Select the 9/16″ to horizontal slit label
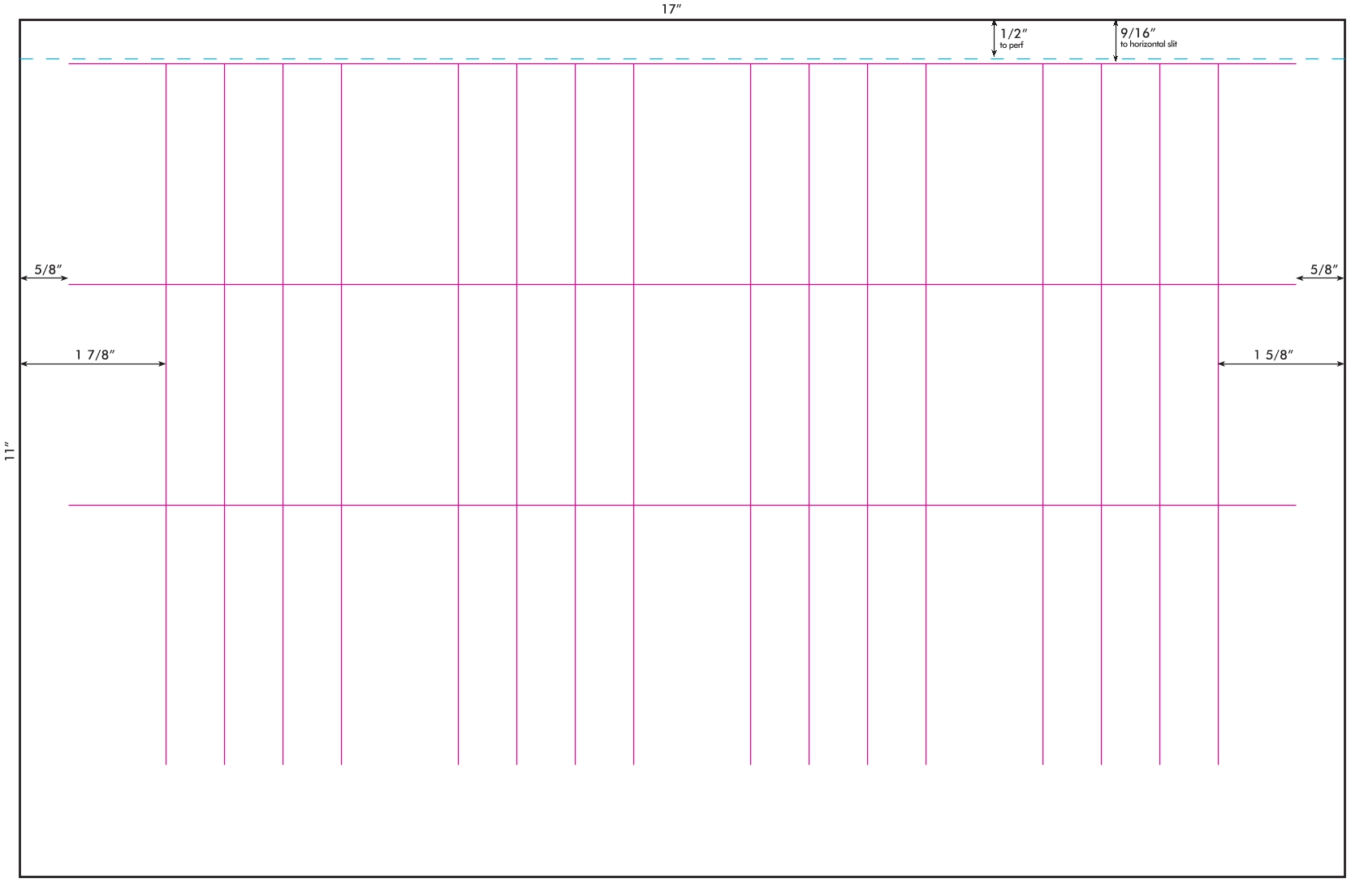This screenshot has height=896, width=1364. coord(1148,37)
